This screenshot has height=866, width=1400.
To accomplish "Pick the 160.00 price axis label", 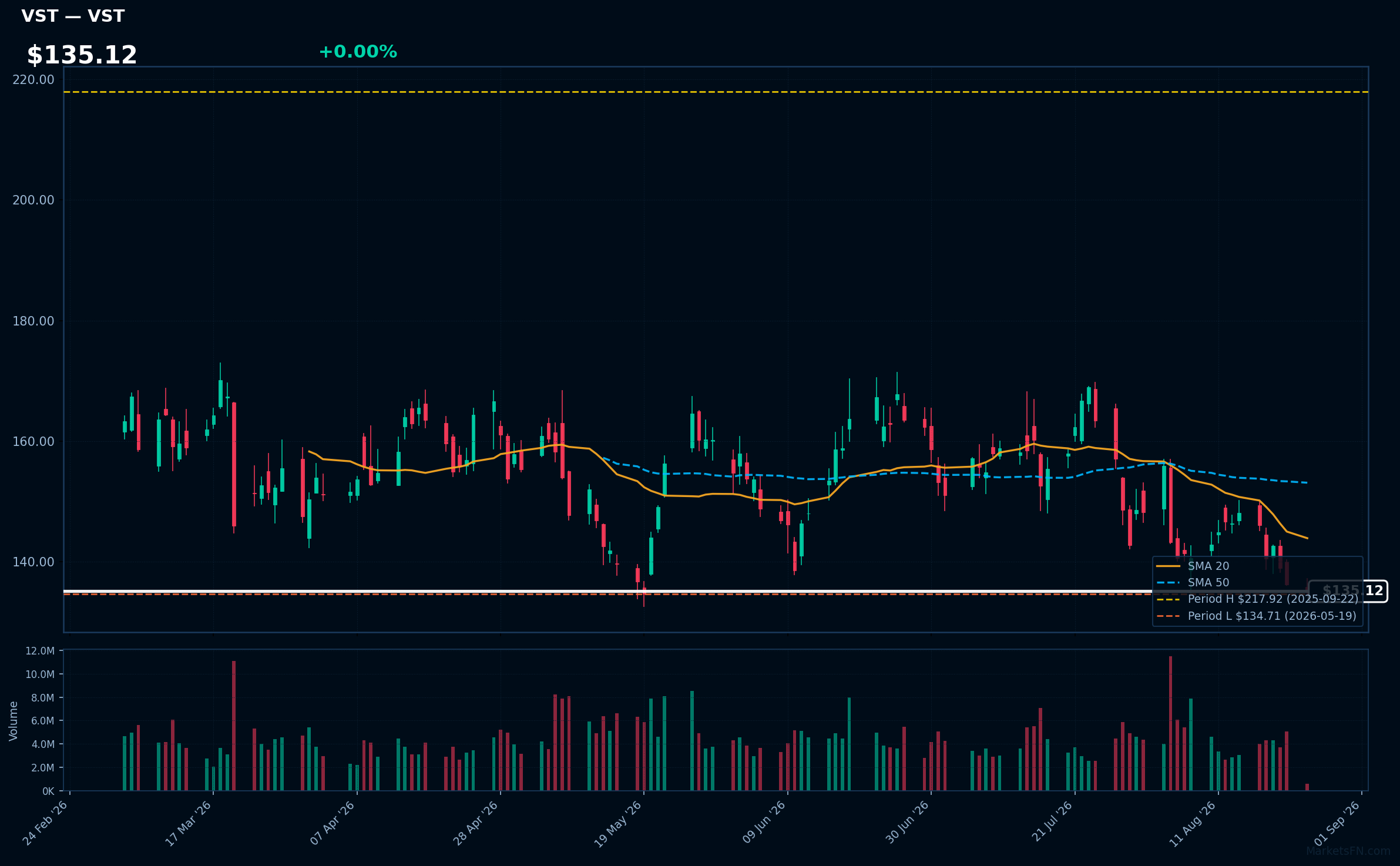I will point(33,441).
